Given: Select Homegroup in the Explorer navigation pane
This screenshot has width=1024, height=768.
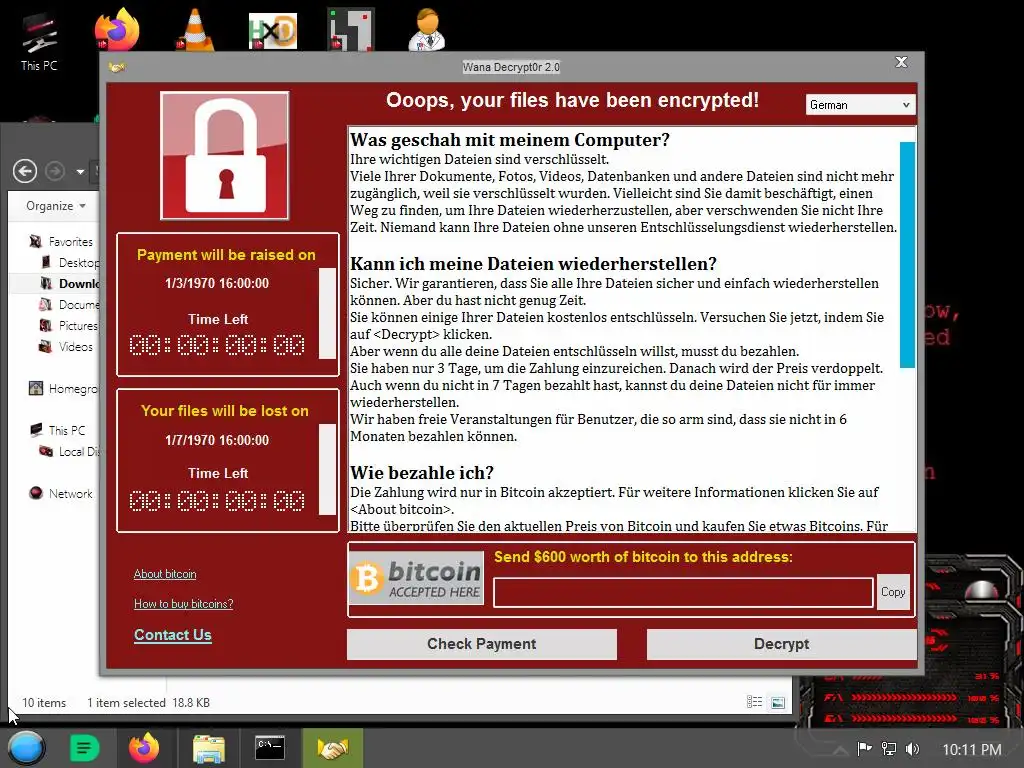Looking at the screenshot, I should [63, 389].
